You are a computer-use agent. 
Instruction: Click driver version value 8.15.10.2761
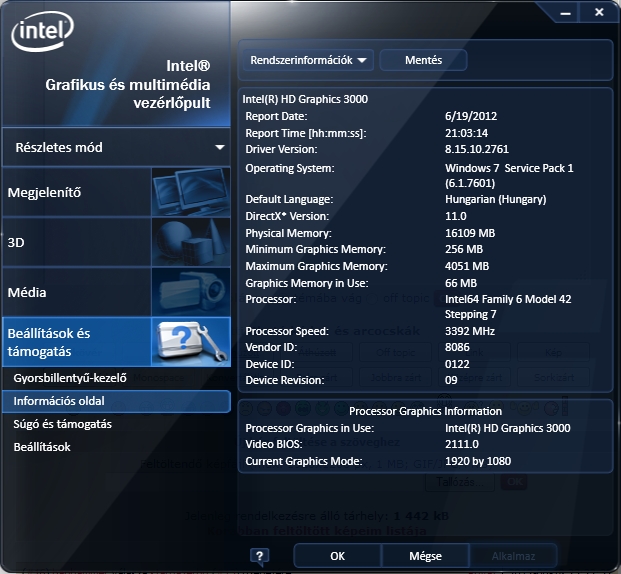click(x=476, y=149)
